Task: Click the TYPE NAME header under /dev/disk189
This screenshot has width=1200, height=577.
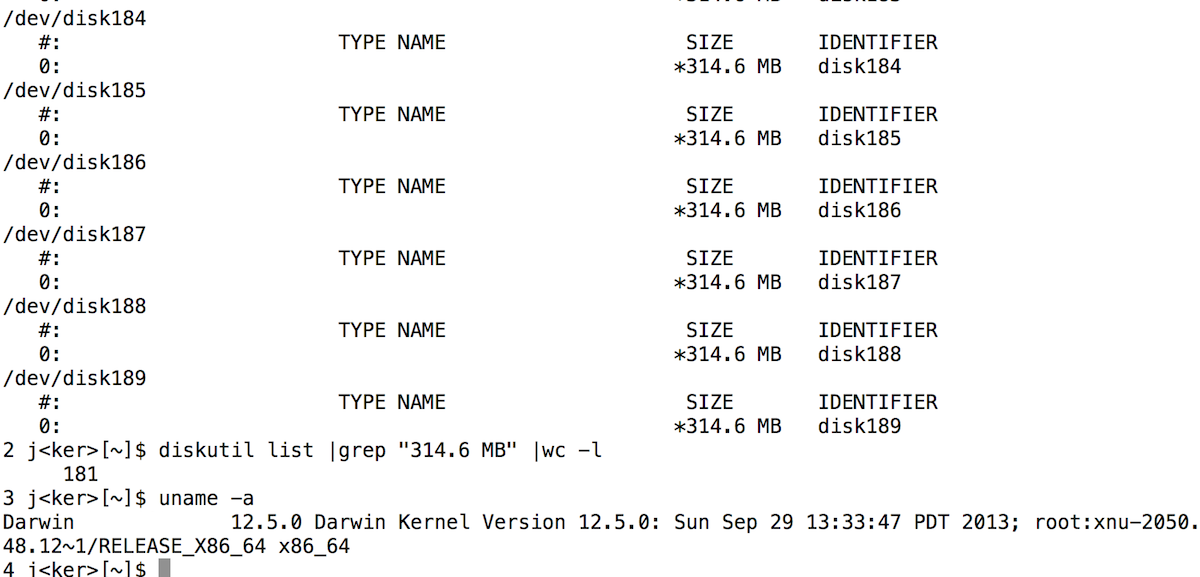Action: click(x=392, y=403)
